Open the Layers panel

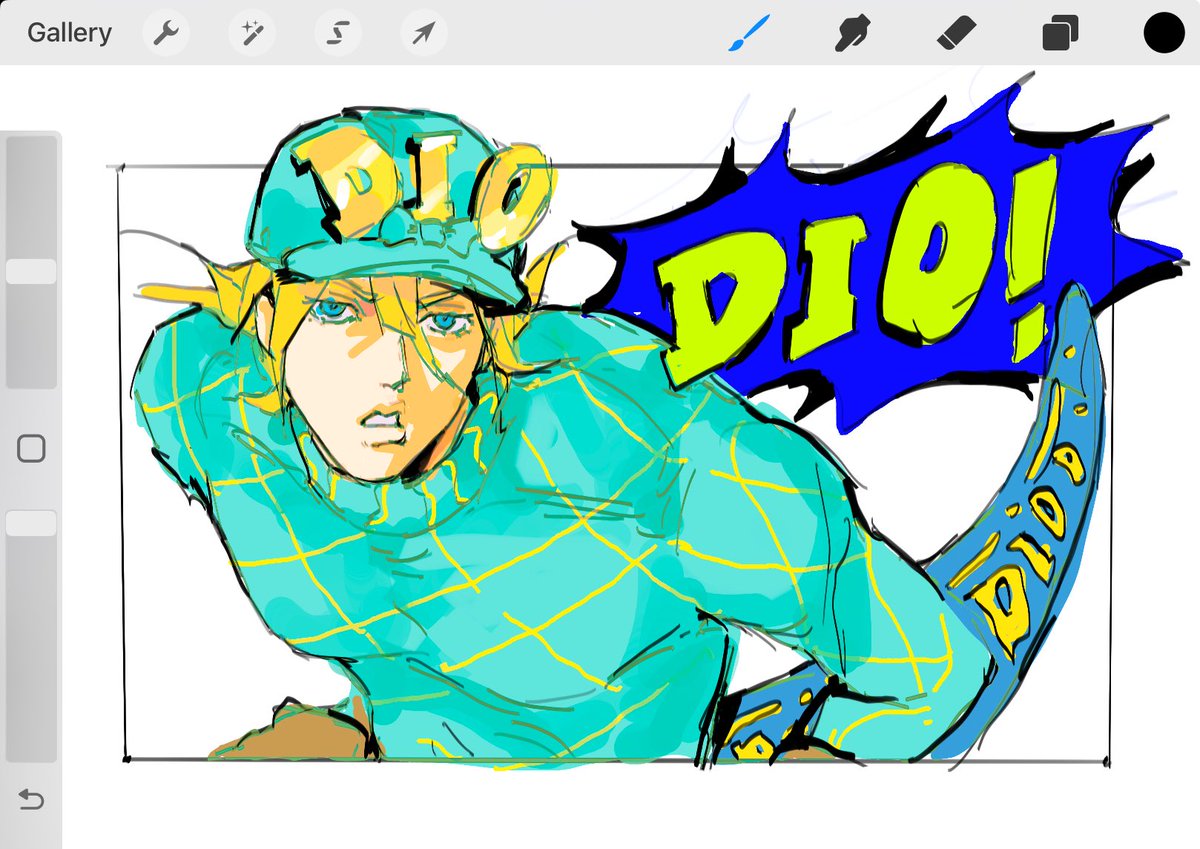point(1060,34)
